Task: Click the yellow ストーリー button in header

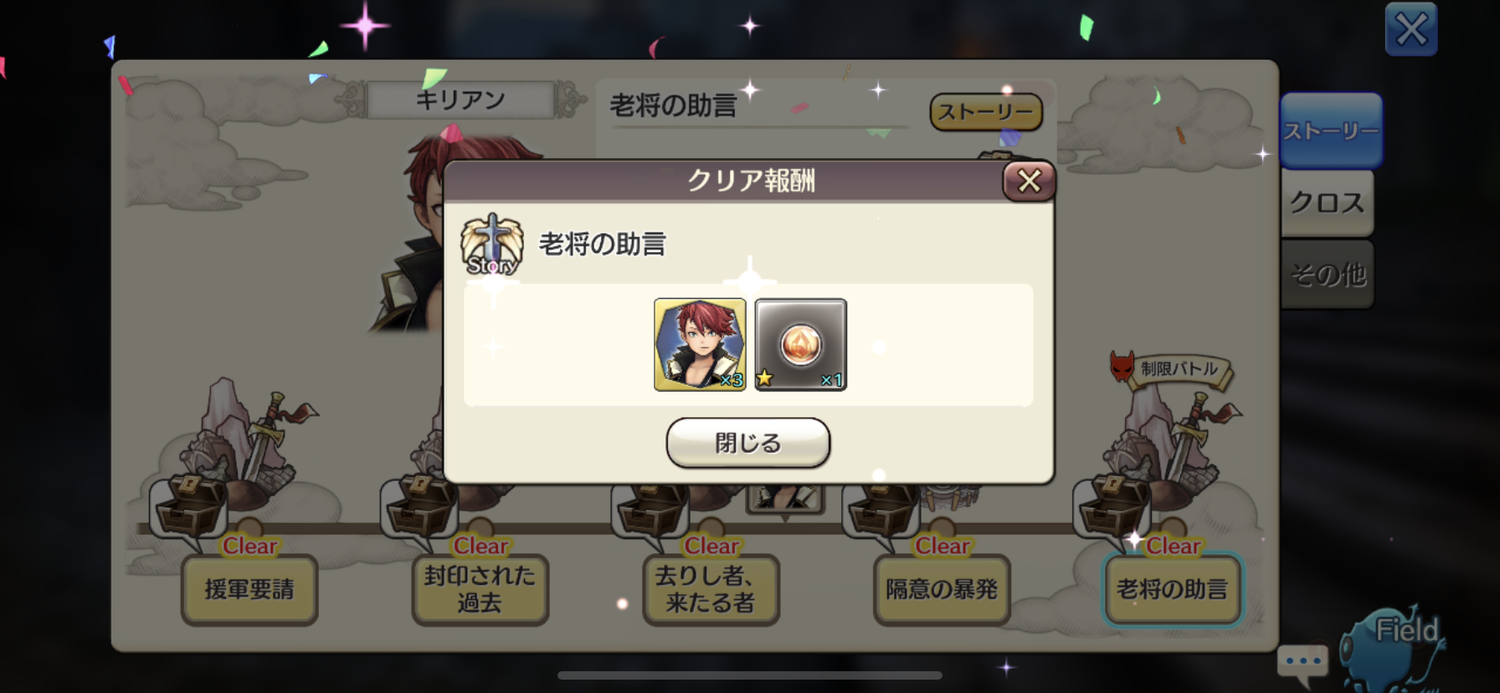Action: pos(986,113)
